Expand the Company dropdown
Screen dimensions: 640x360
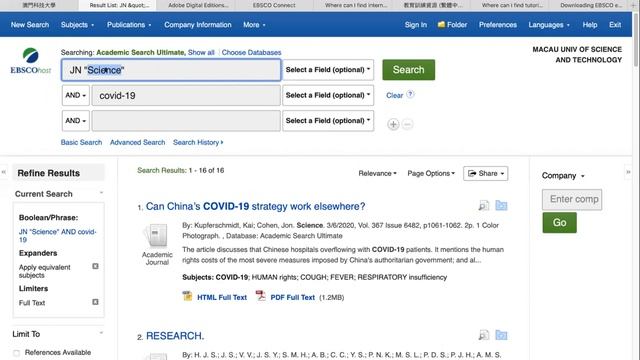563,176
